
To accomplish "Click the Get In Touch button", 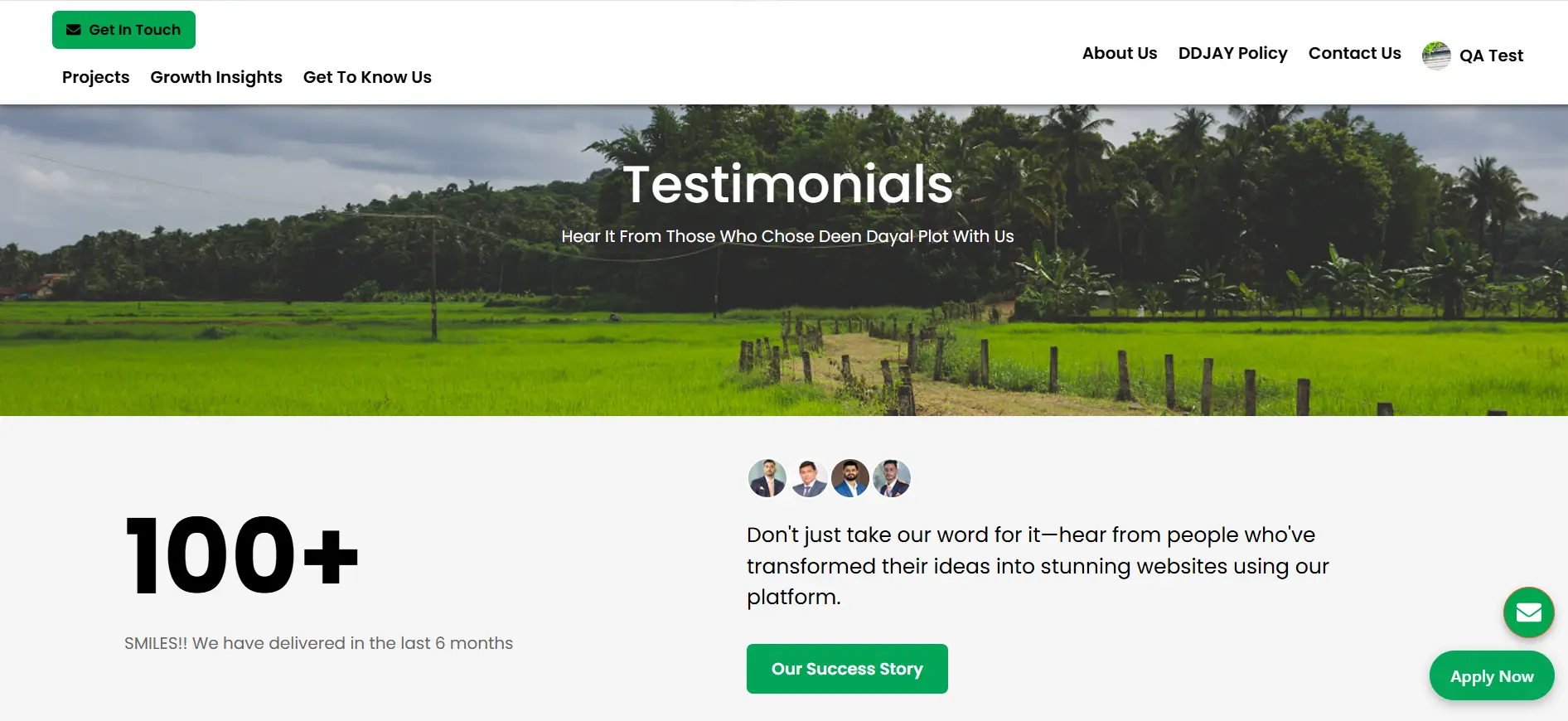I will click(x=123, y=30).
